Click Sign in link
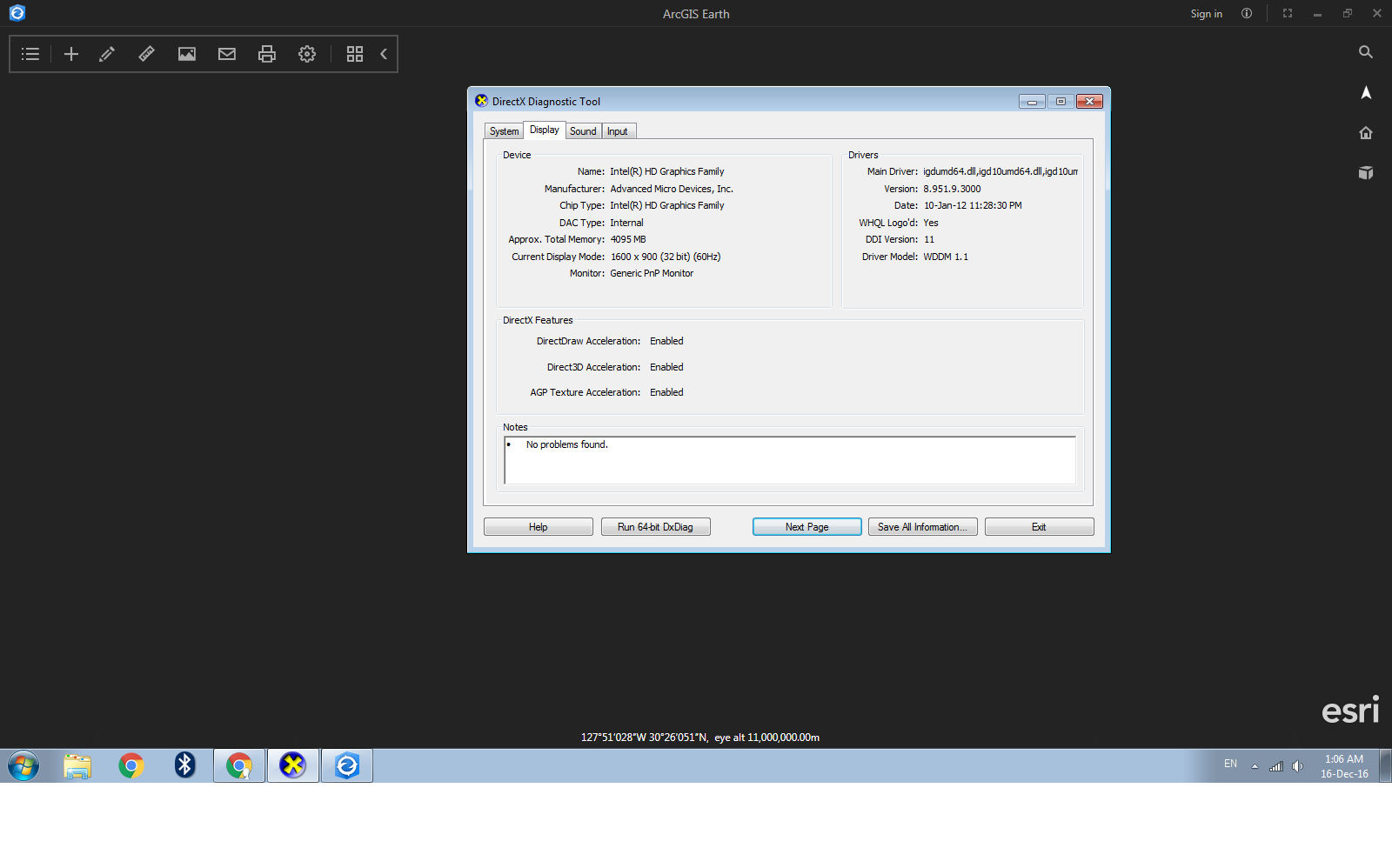The image size is (1392, 868). click(x=1207, y=14)
